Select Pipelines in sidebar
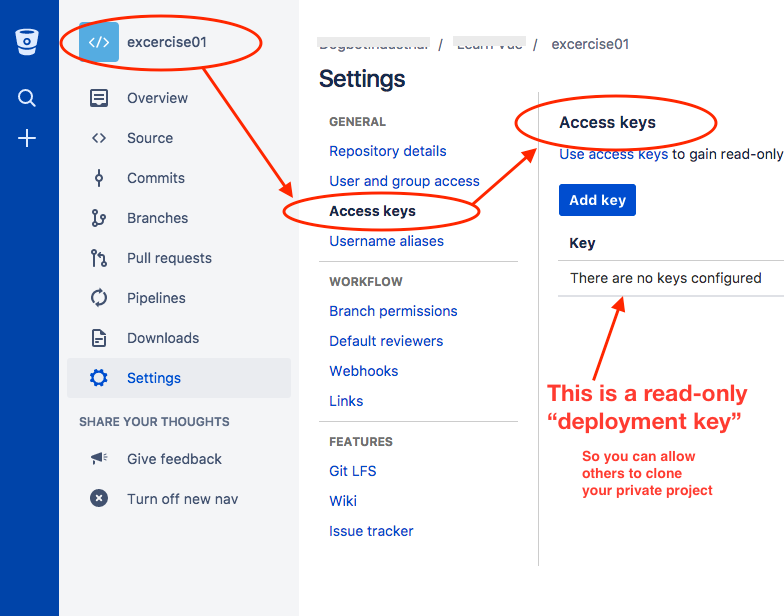Screen dimensions: 784x616 [x=179, y=298]
